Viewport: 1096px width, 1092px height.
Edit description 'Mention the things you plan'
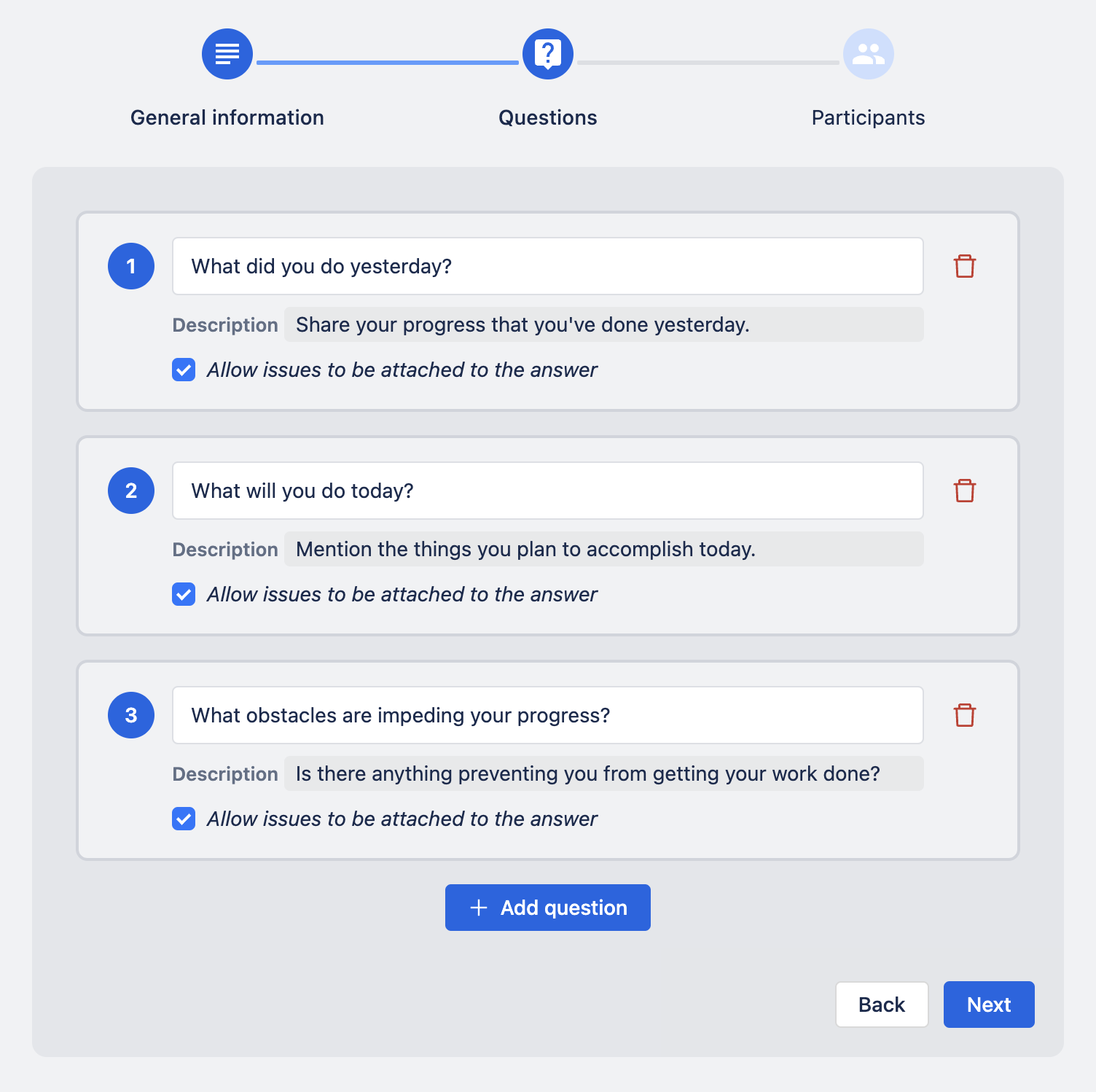(x=604, y=549)
